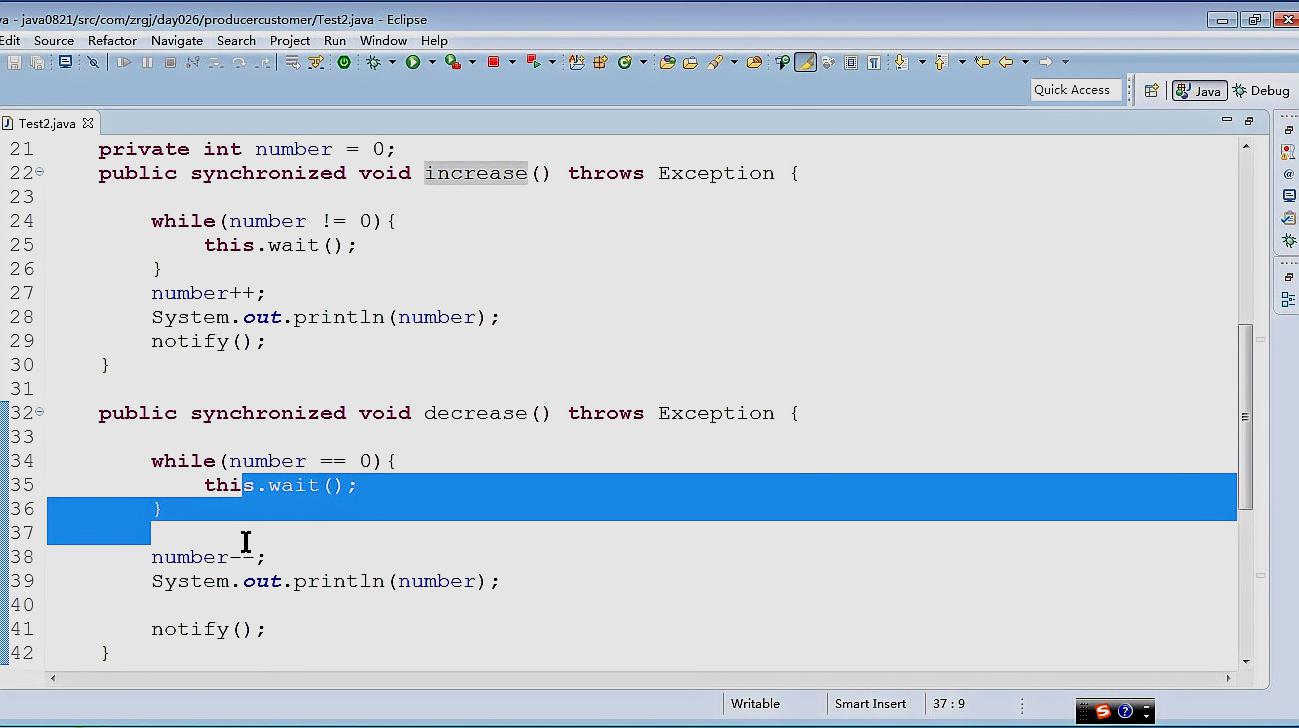The width and height of the screenshot is (1299, 728).
Task: Click the Open Task folder icon
Action: 690,62
